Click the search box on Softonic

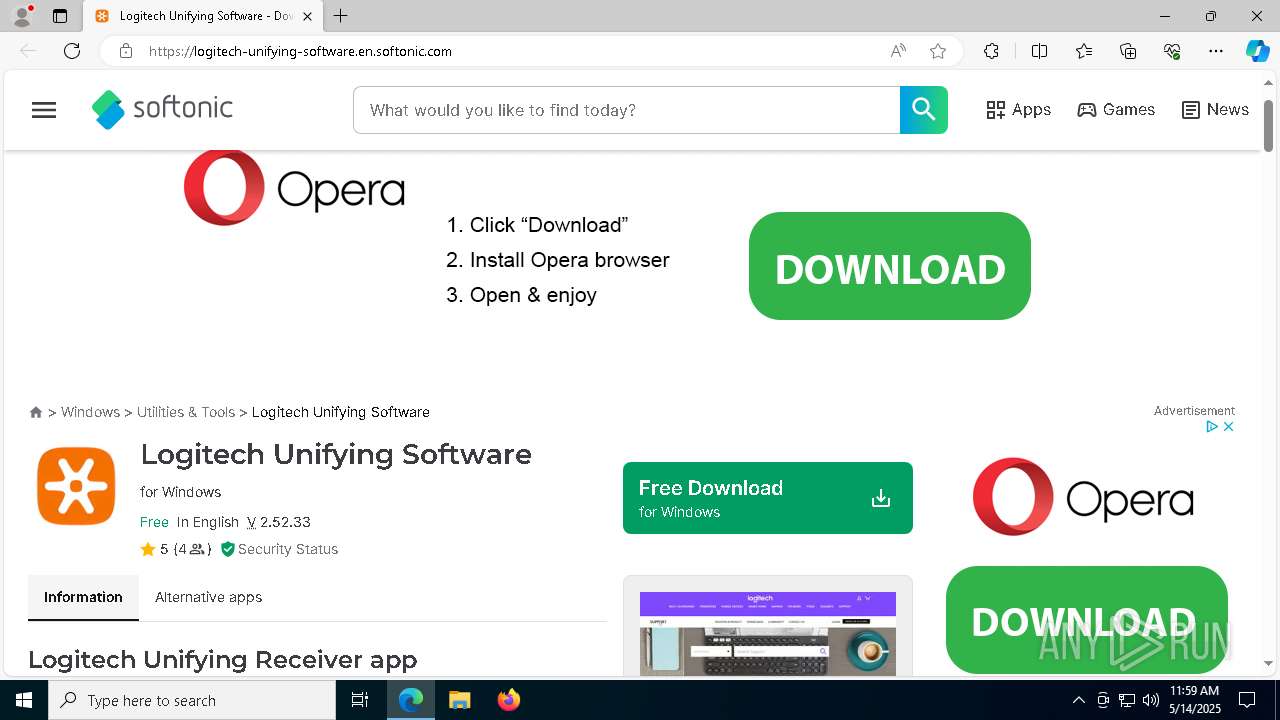tap(627, 110)
